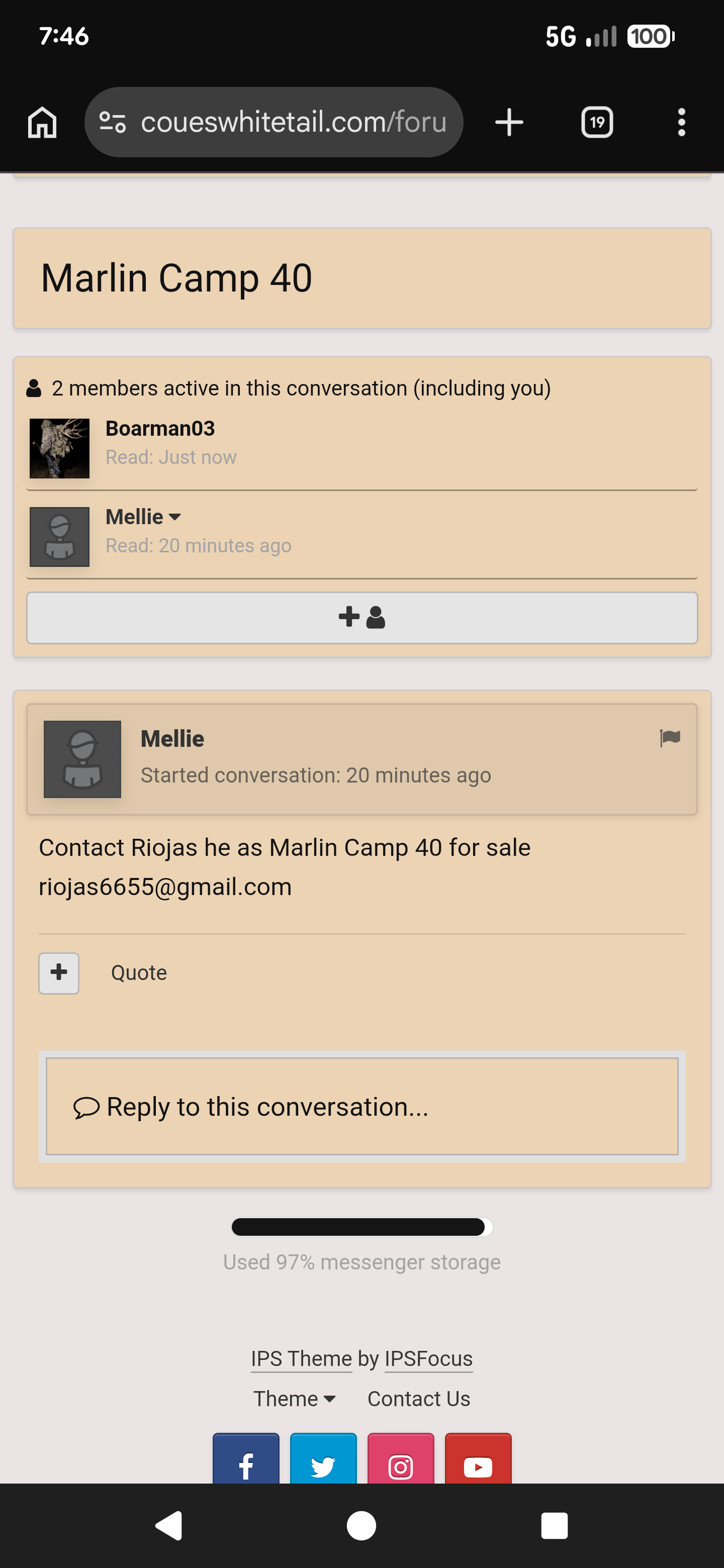The width and height of the screenshot is (724, 1568).
Task: Focus the Reply to this conversation field
Action: (x=361, y=1106)
